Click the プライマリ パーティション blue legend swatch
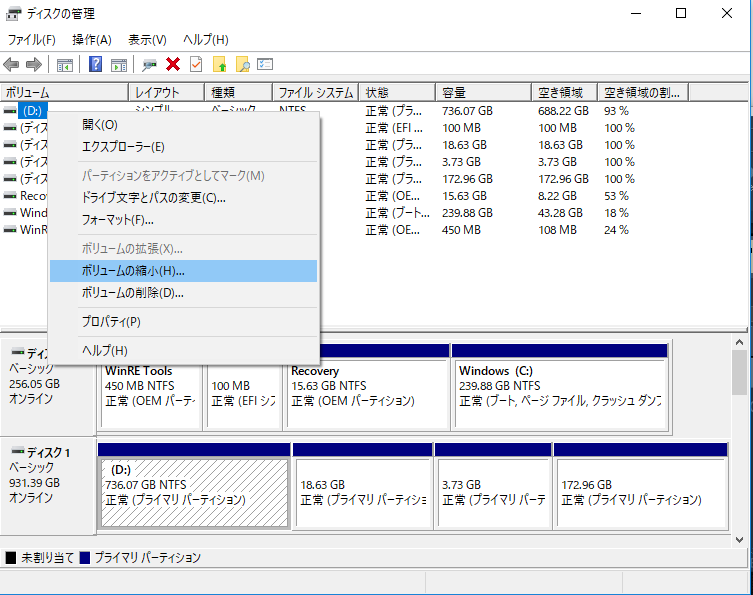 point(85,558)
